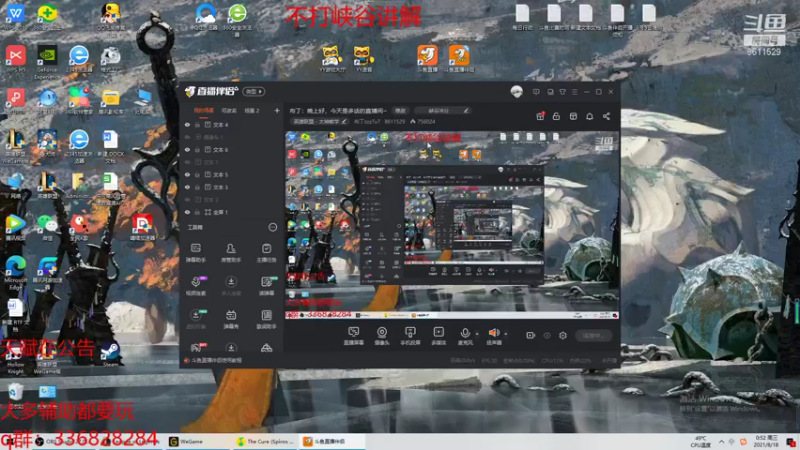The height and width of the screenshot is (450, 800).
Task: Click the 修改 button beside stream title
Action: click(400, 111)
